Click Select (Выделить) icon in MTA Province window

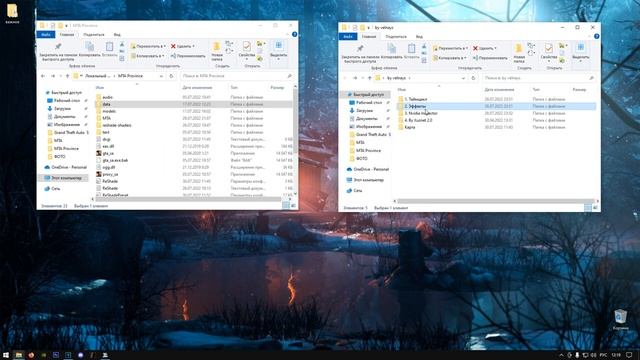coord(278,49)
